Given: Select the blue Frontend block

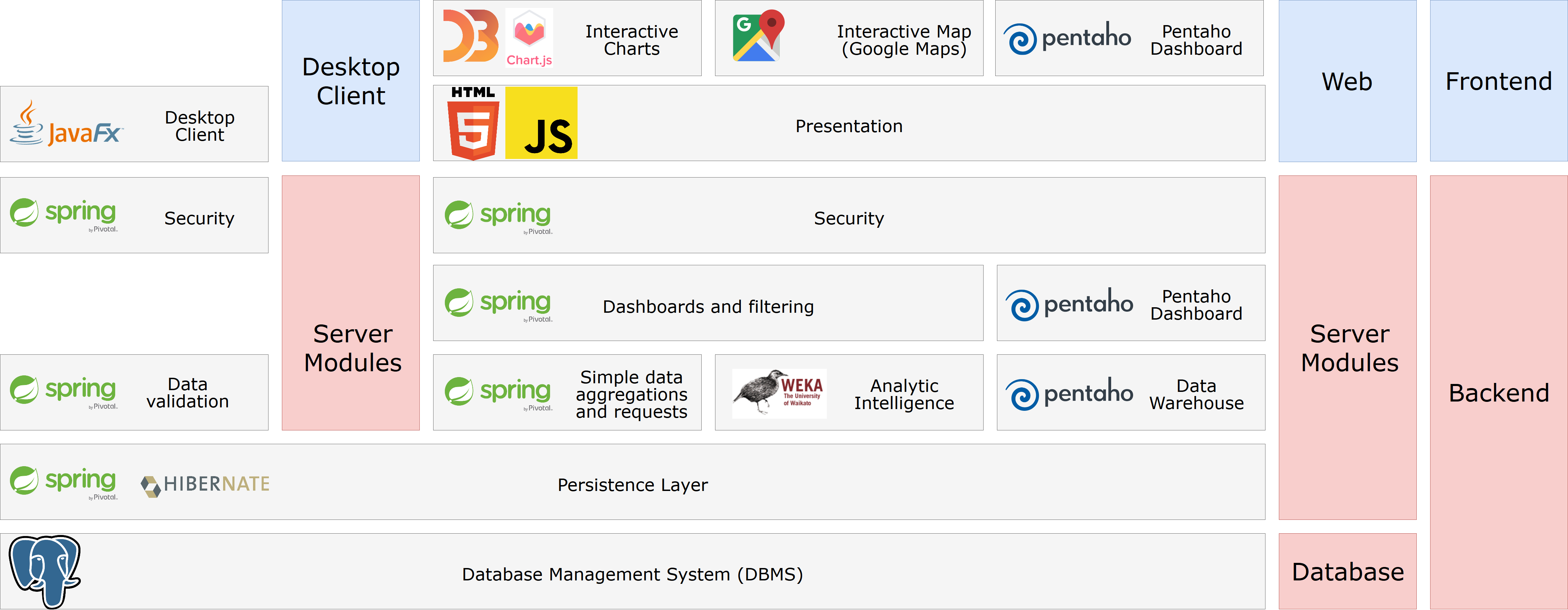Looking at the screenshot, I should pos(1498,81).
